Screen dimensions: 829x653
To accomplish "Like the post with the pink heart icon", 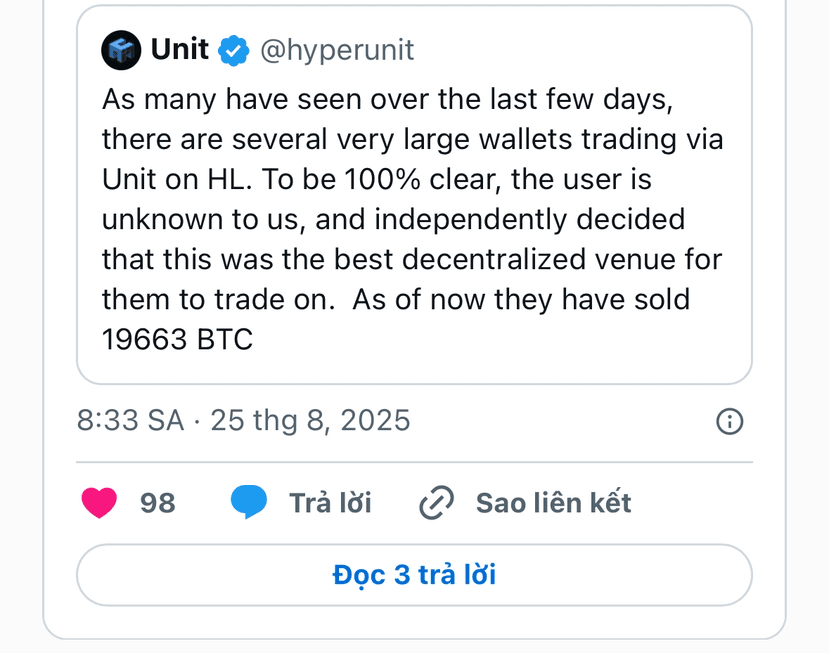I will point(99,502).
